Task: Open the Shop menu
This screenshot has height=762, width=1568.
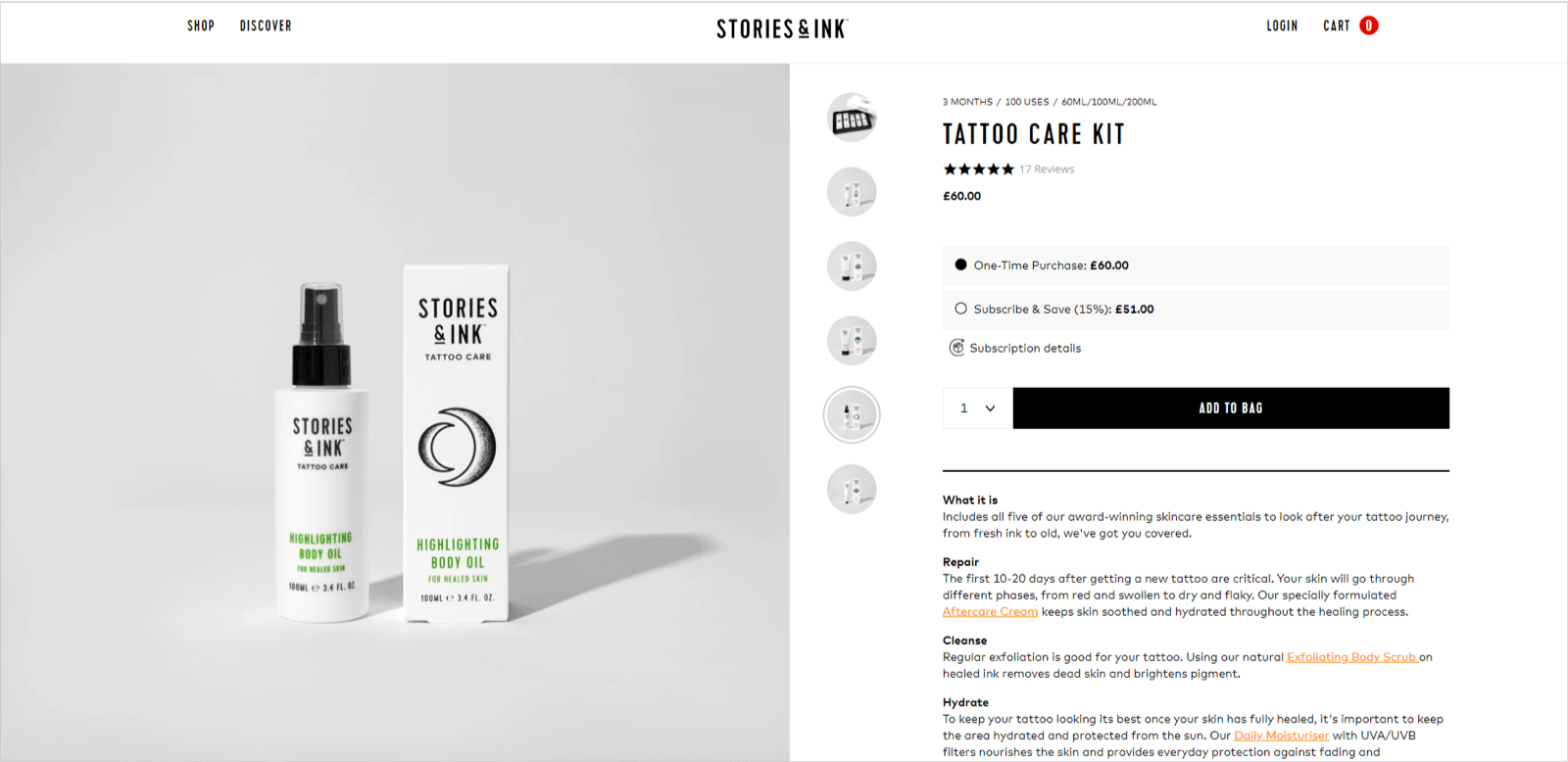Action: [201, 26]
